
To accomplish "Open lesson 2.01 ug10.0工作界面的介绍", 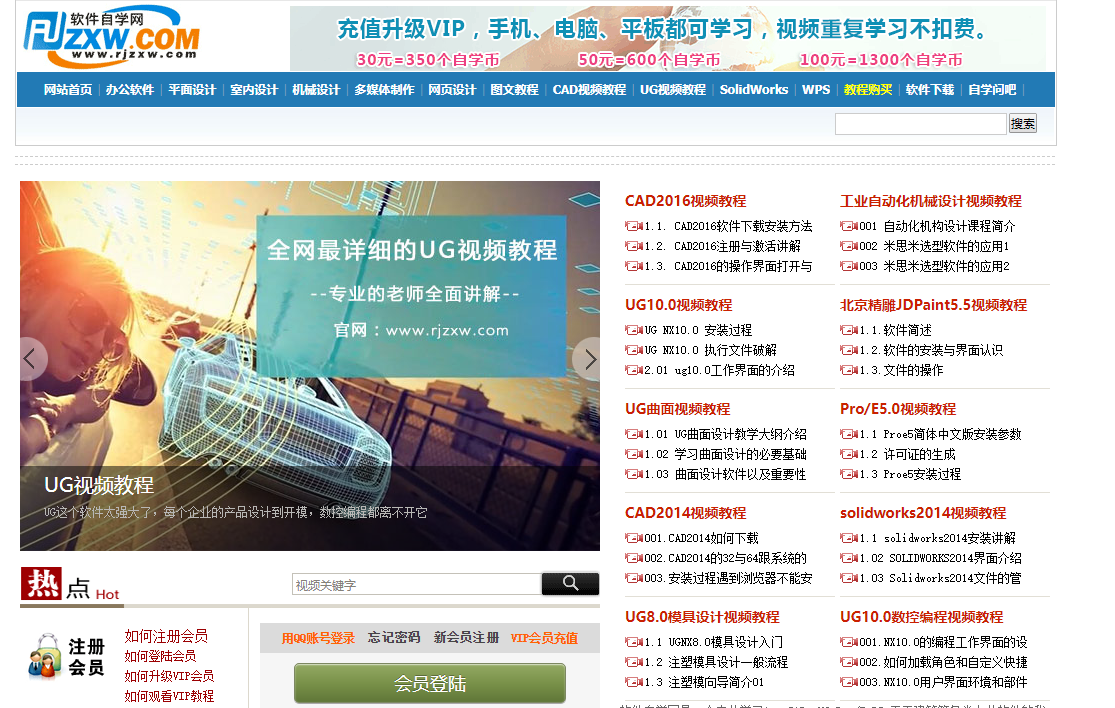I will click(719, 370).
